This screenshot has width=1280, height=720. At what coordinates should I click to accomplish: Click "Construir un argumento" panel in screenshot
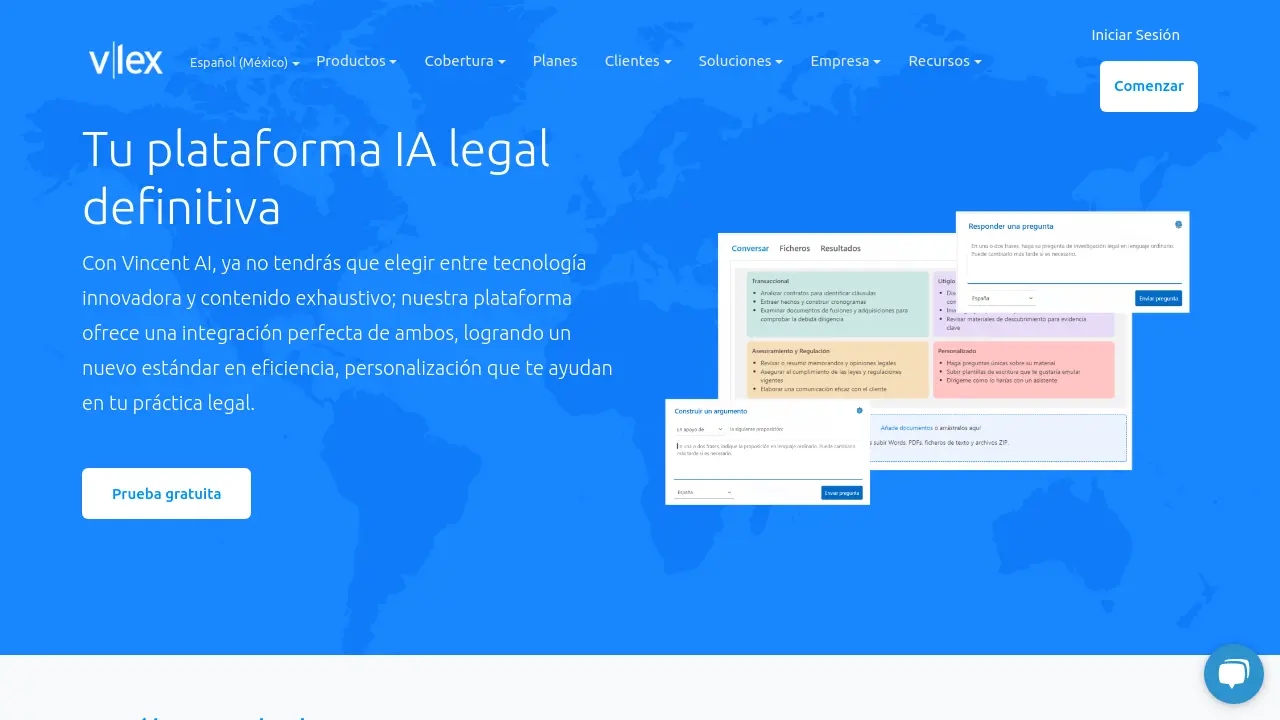coord(767,452)
